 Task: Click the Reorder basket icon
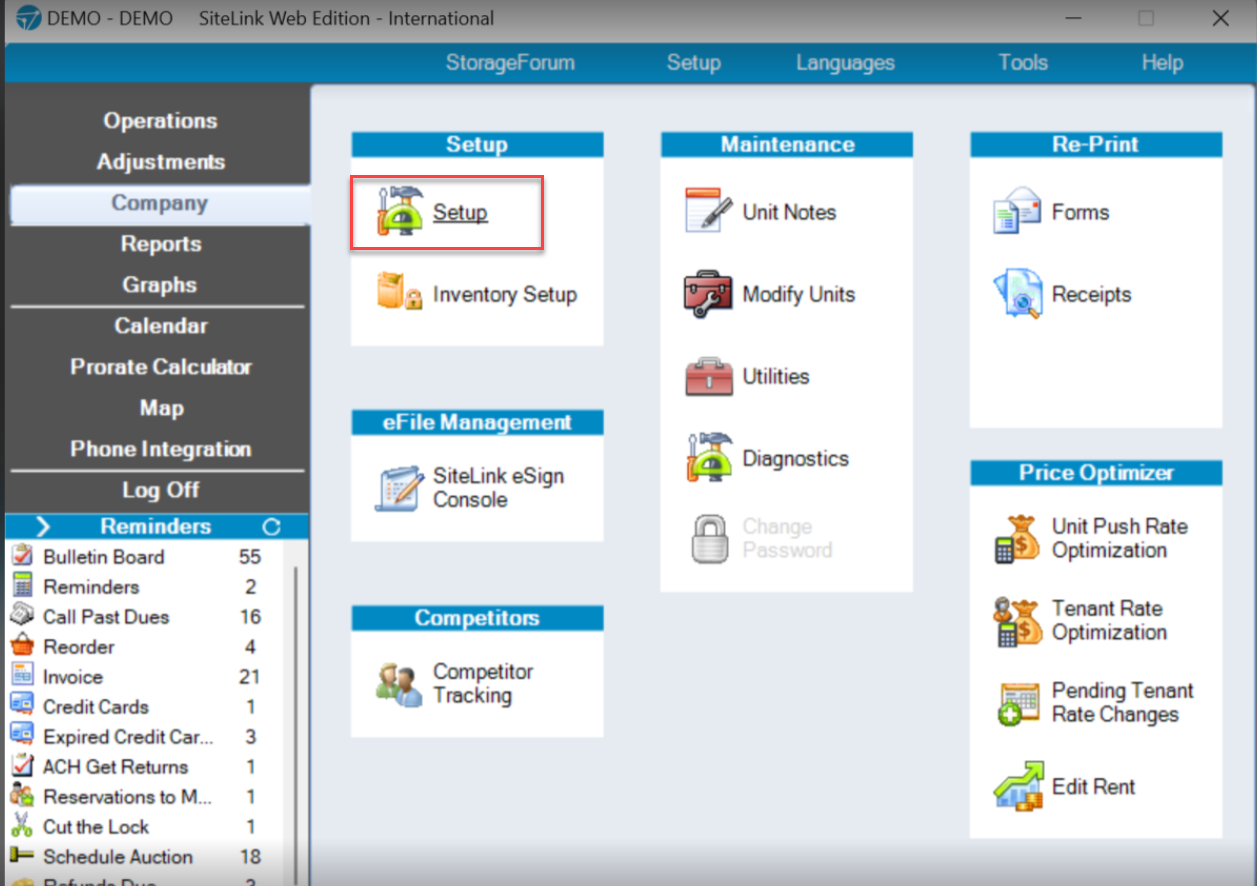click(x=21, y=646)
